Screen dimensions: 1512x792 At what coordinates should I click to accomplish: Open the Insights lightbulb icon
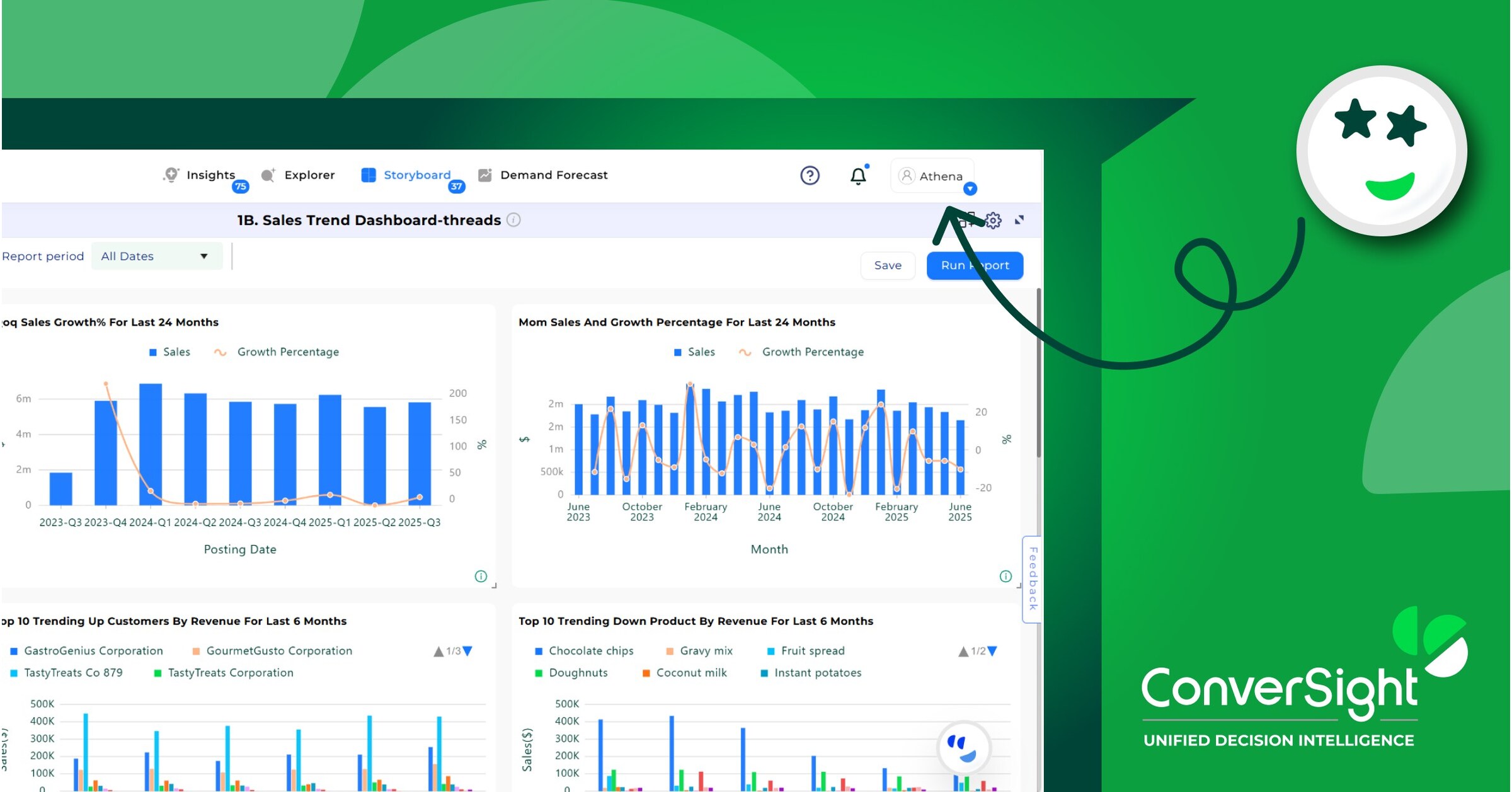pos(172,175)
